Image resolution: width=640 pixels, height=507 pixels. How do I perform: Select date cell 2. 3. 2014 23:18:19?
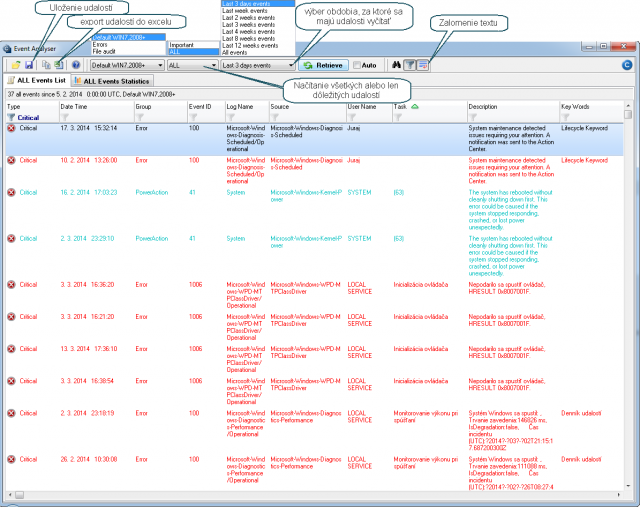click(87, 414)
